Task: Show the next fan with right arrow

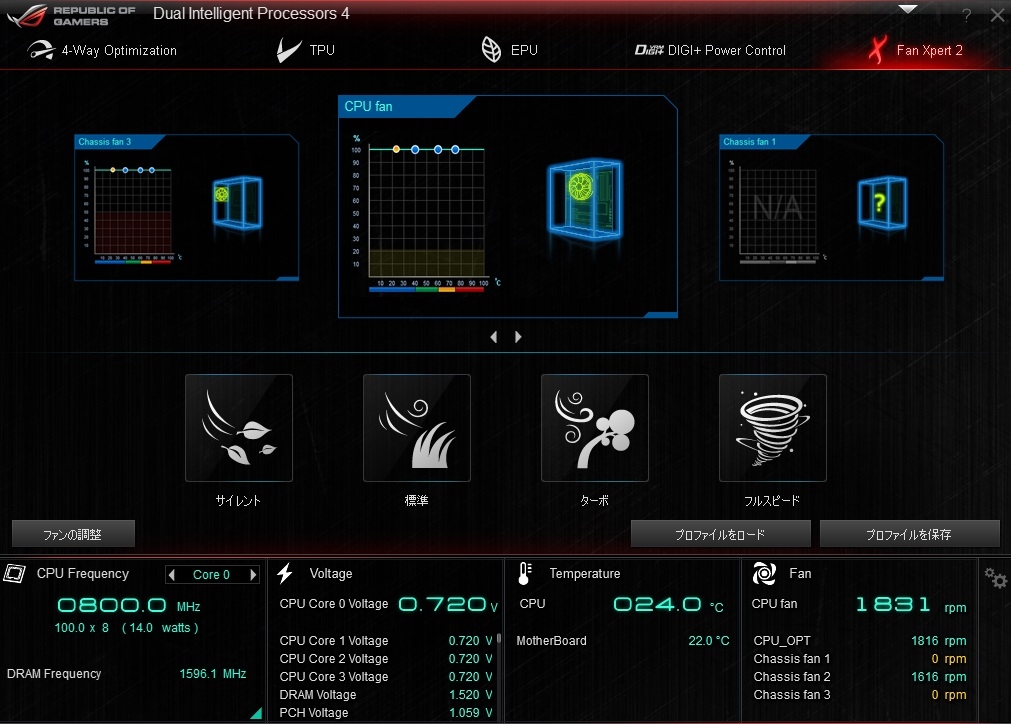Action: coord(518,337)
